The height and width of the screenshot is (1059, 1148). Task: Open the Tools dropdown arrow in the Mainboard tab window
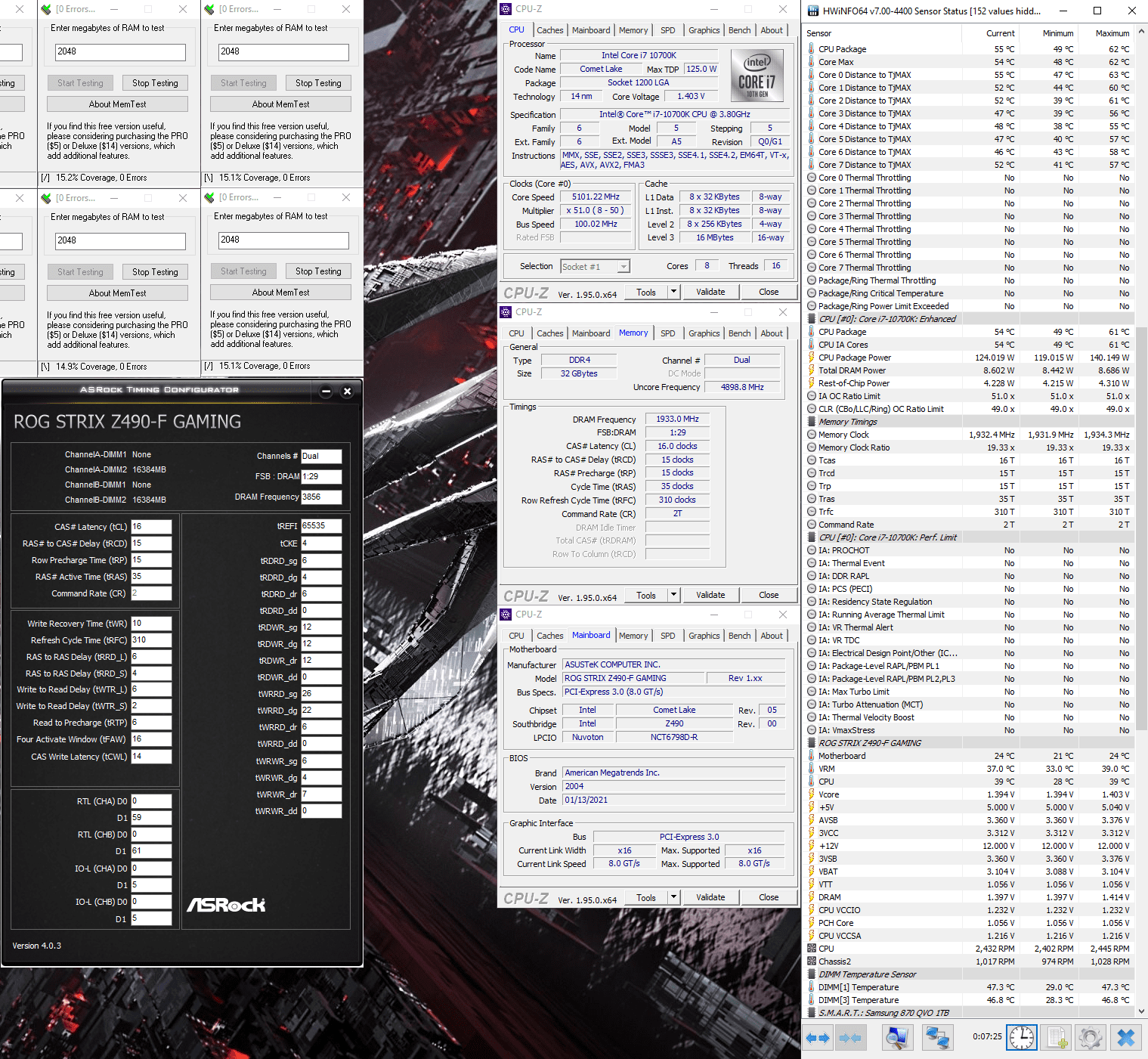coord(674,897)
